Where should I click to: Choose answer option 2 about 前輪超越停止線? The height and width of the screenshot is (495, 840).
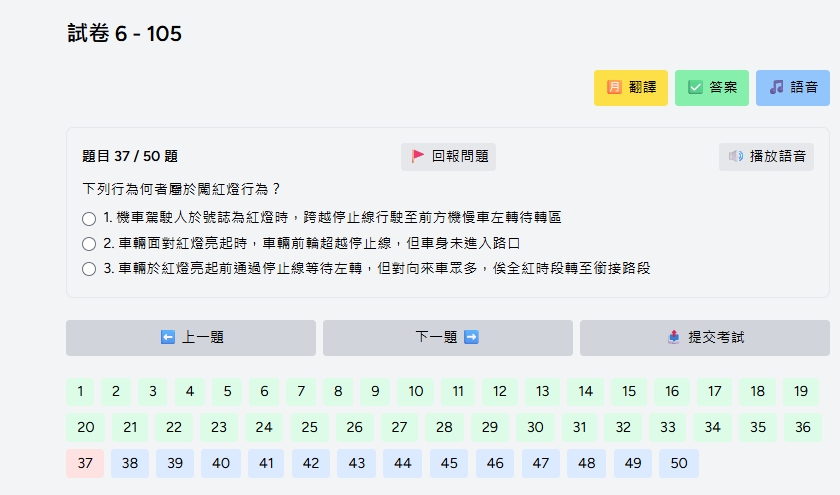[89, 243]
